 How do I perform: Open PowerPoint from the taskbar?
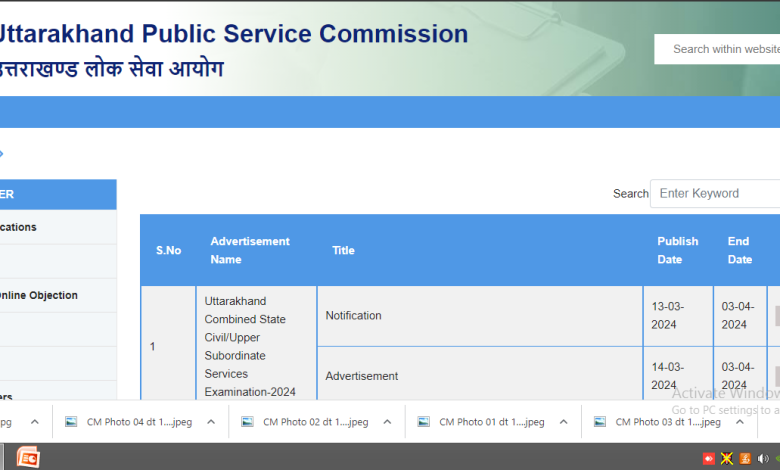pos(28,457)
